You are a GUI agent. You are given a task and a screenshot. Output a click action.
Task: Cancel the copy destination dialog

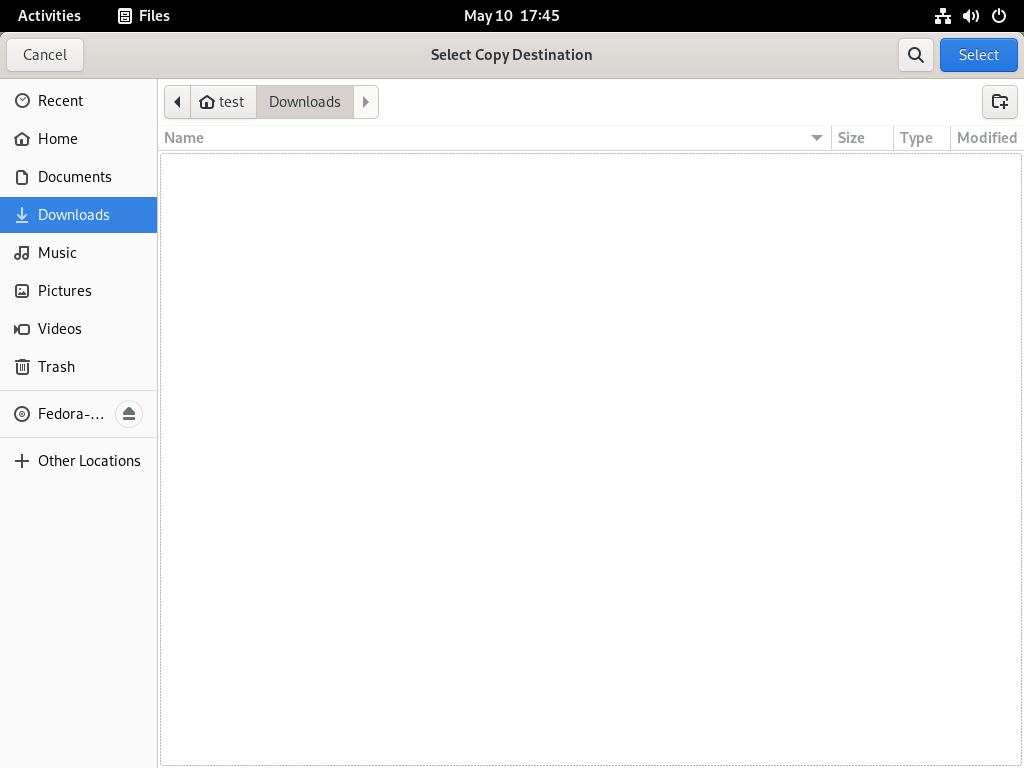[x=45, y=55]
